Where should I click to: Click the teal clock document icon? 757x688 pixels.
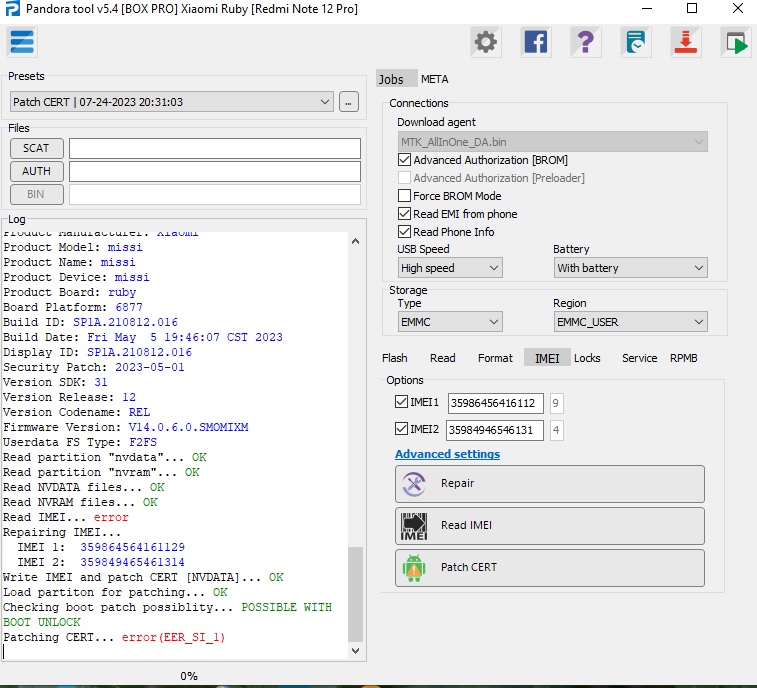click(636, 42)
